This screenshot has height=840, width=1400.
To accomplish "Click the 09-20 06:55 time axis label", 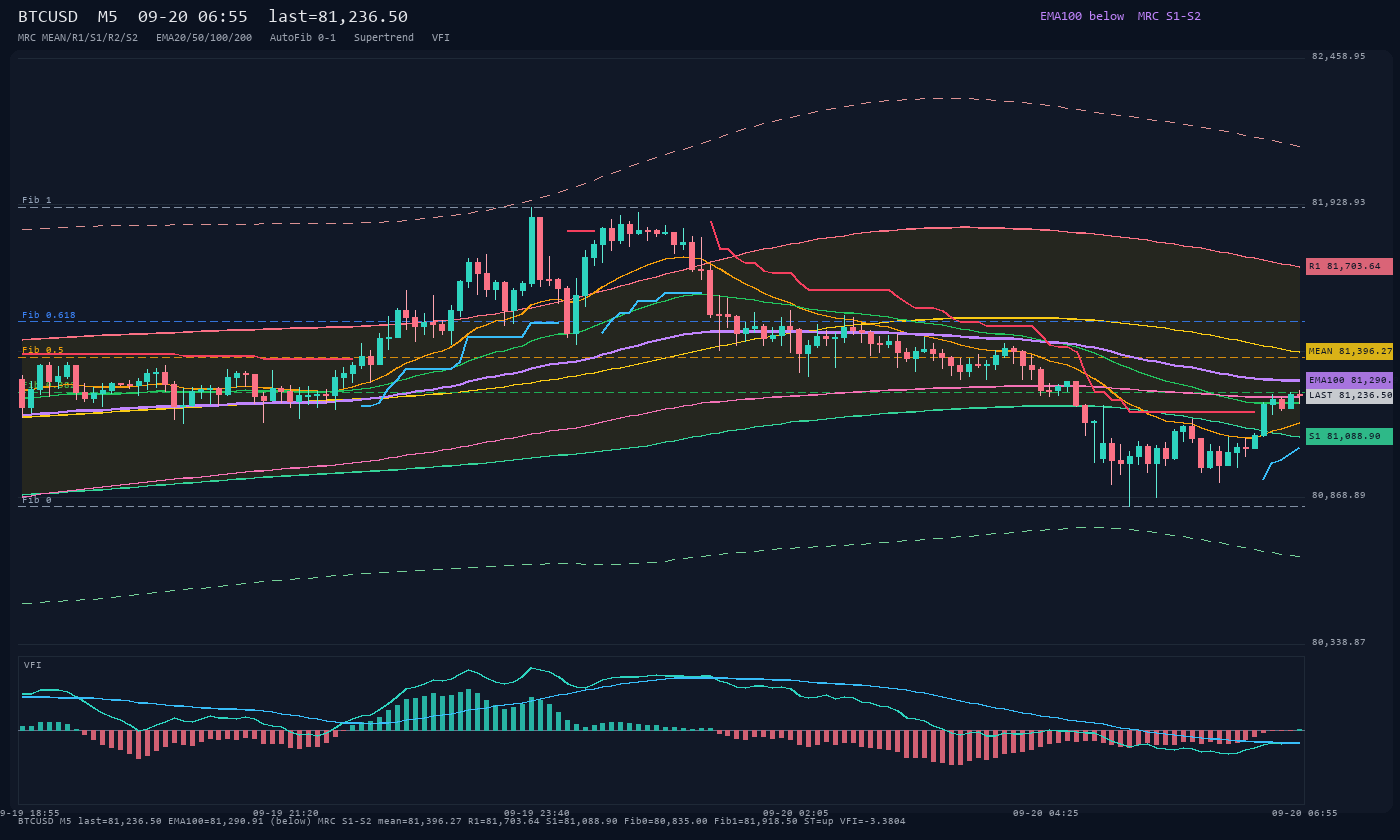I will click(x=1304, y=813).
